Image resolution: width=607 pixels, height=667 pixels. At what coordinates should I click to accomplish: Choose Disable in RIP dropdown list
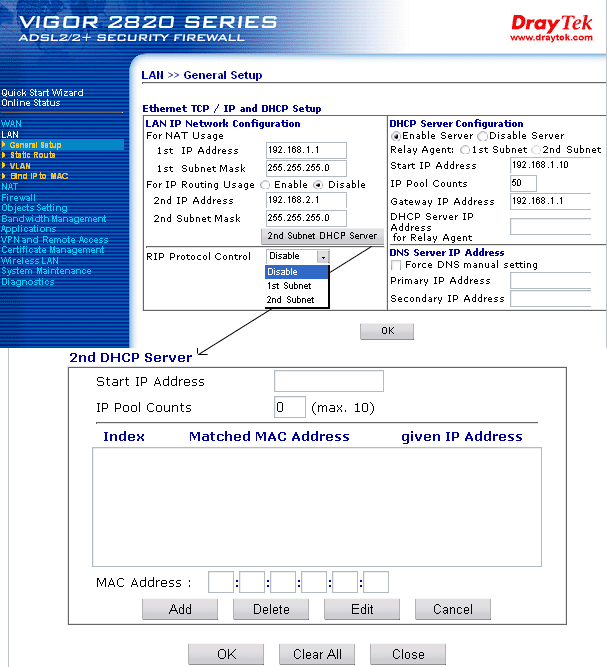point(297,272)
